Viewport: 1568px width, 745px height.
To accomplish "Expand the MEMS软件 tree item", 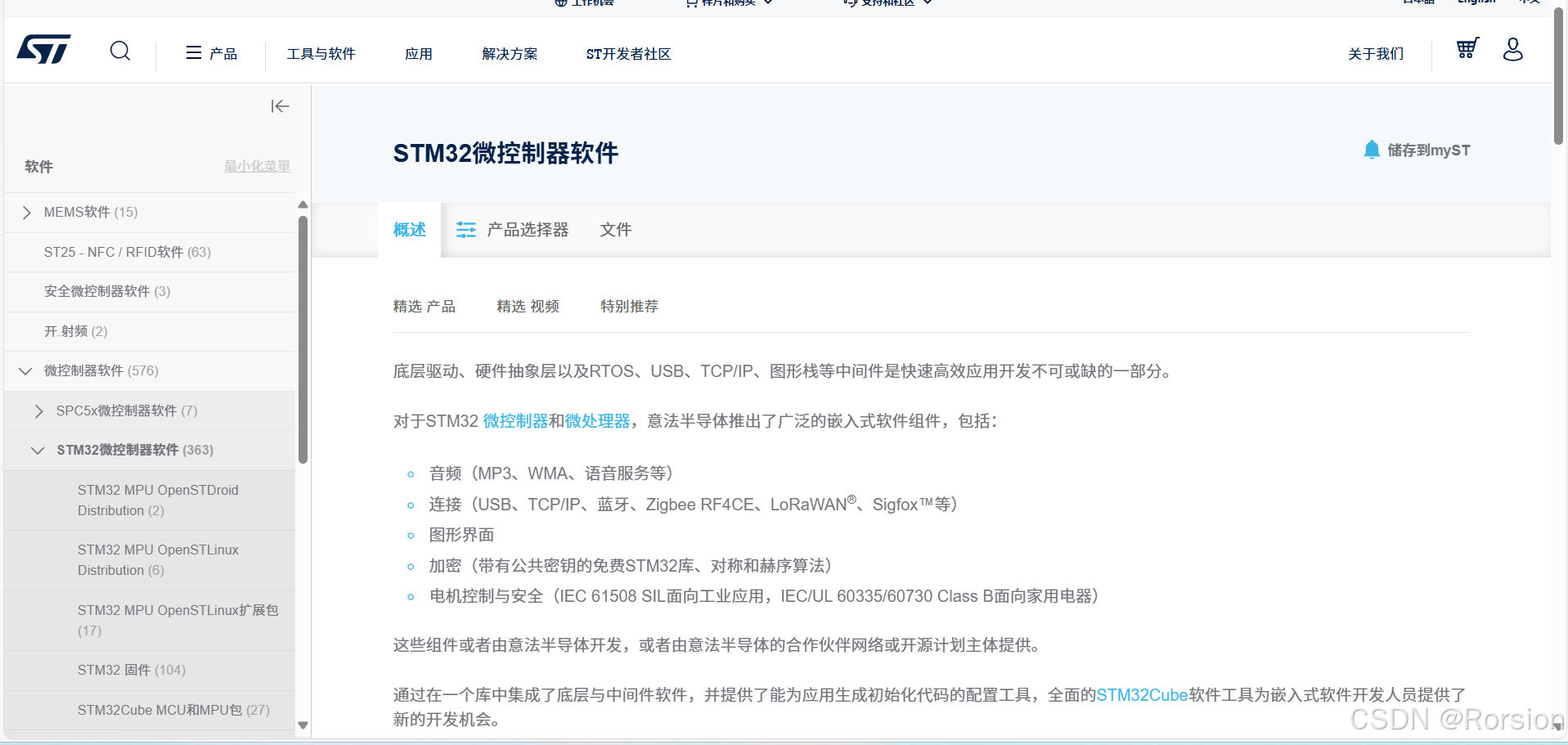I will point(27,213).
